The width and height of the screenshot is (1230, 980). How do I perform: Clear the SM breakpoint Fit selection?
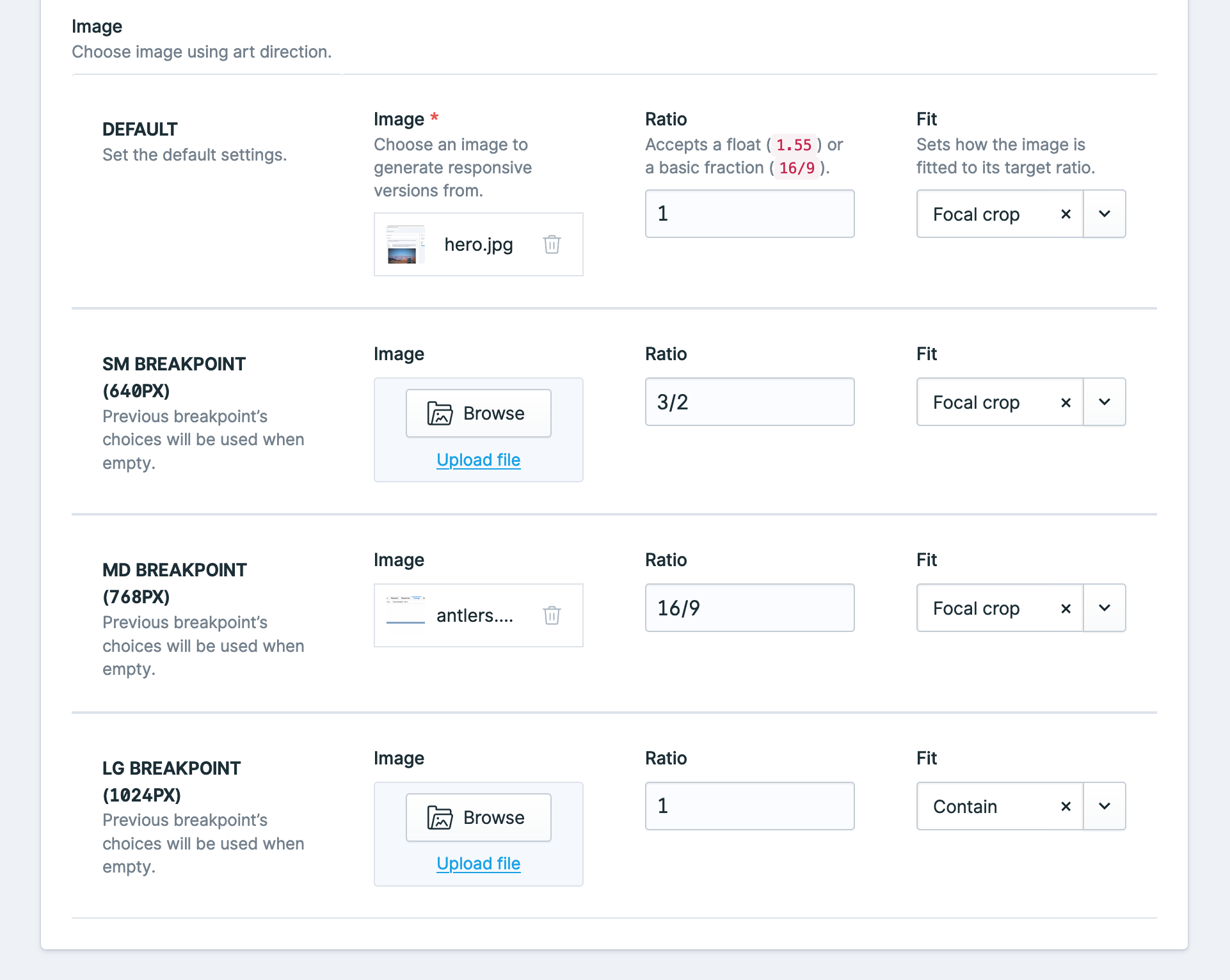pos(1066,402)
